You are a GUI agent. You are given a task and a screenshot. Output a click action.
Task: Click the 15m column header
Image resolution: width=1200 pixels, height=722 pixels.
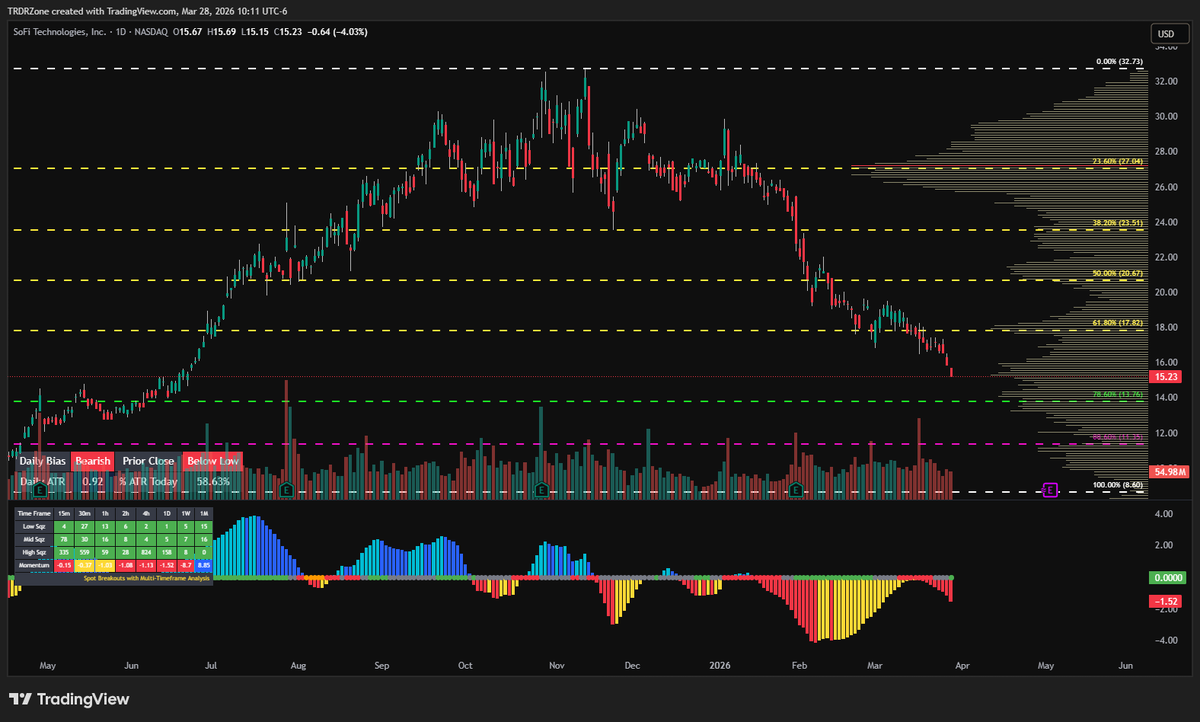point(64,514)
